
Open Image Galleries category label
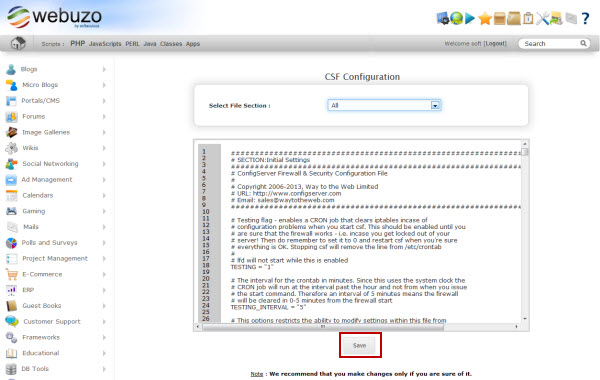click(x=46, y=132)
